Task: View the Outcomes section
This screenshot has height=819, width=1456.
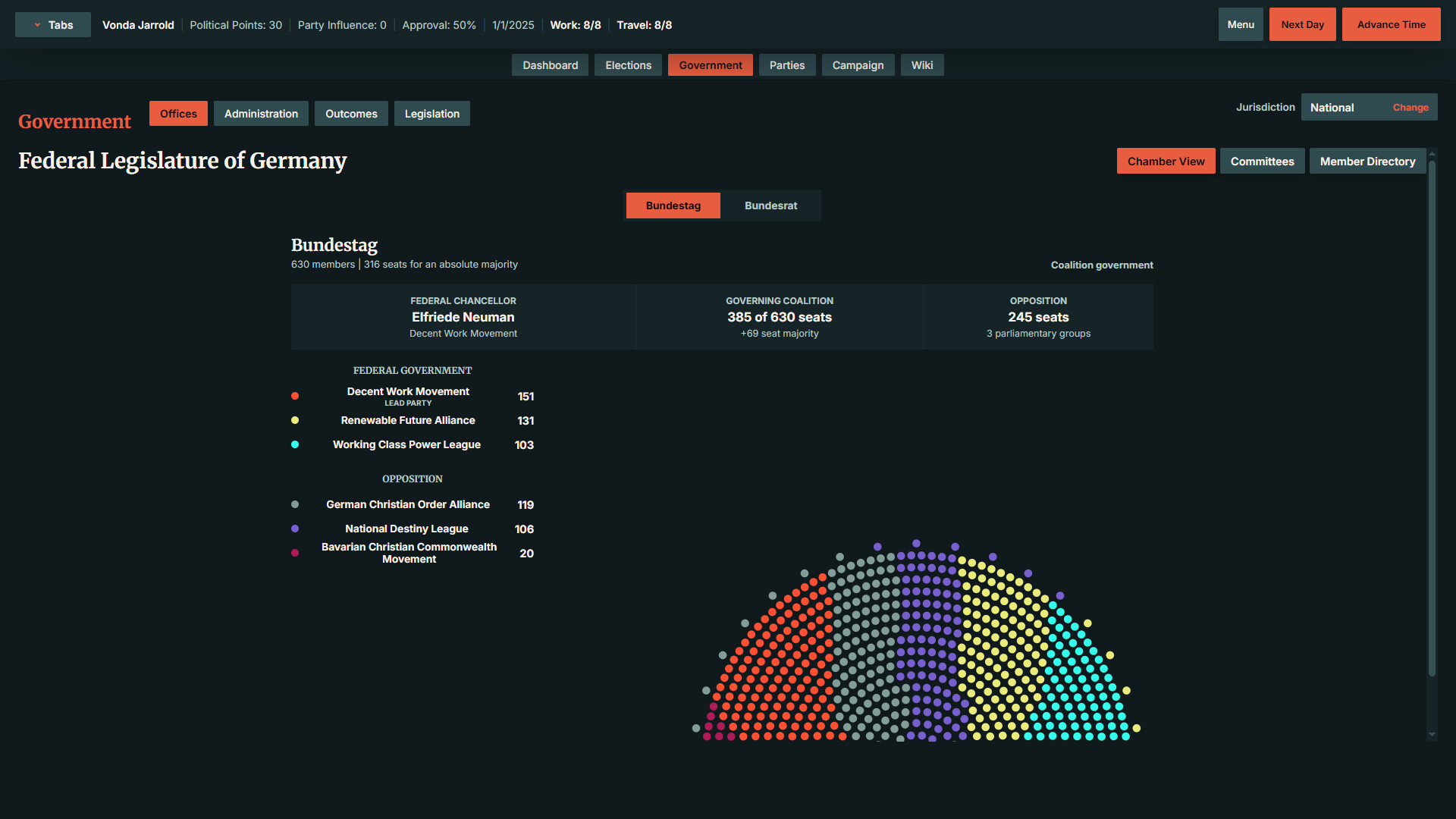Action: click(351, 114)
